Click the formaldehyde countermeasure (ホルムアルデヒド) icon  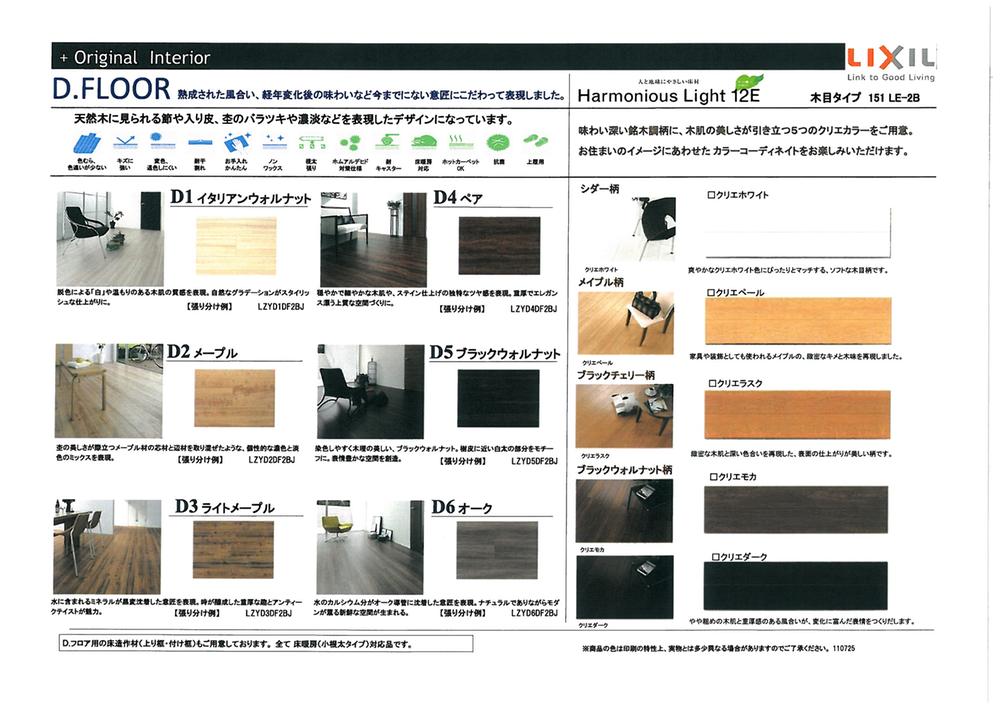tap(348, 143)
